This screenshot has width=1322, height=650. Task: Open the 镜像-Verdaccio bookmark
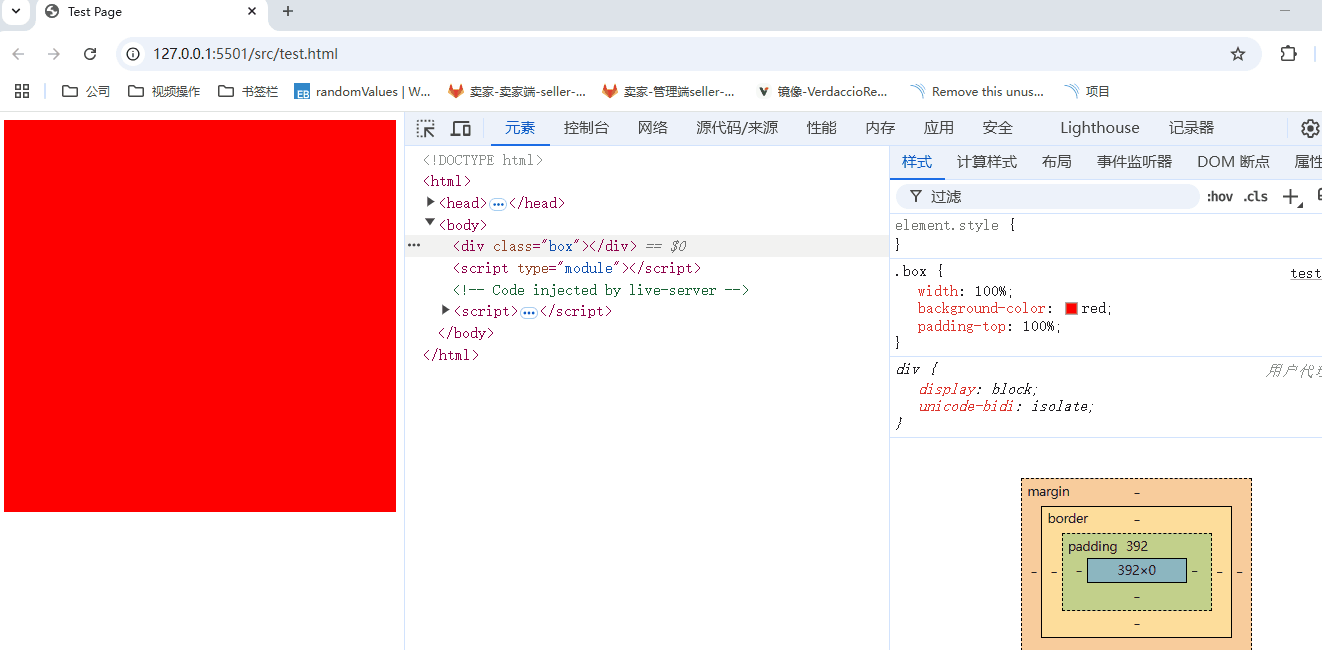pyautogui.click(x=823, y=91)
